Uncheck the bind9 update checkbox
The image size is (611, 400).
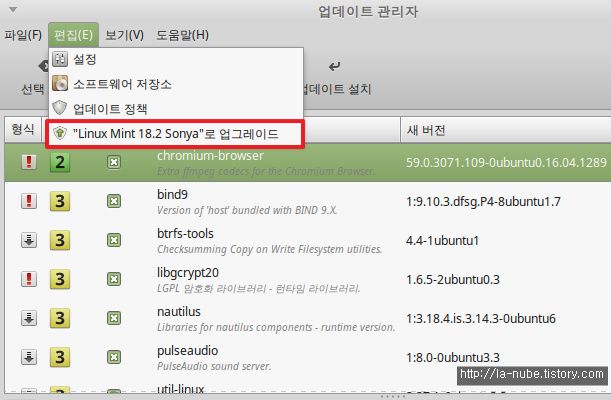point(114,201)
